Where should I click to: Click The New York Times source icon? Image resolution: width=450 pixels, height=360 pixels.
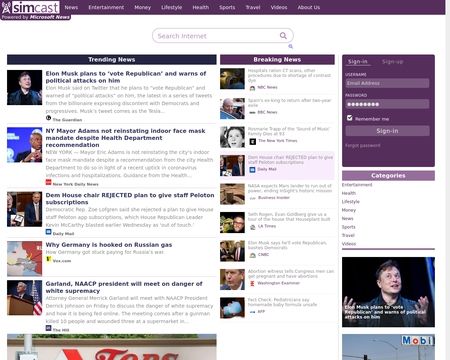[x=253, y=141]
